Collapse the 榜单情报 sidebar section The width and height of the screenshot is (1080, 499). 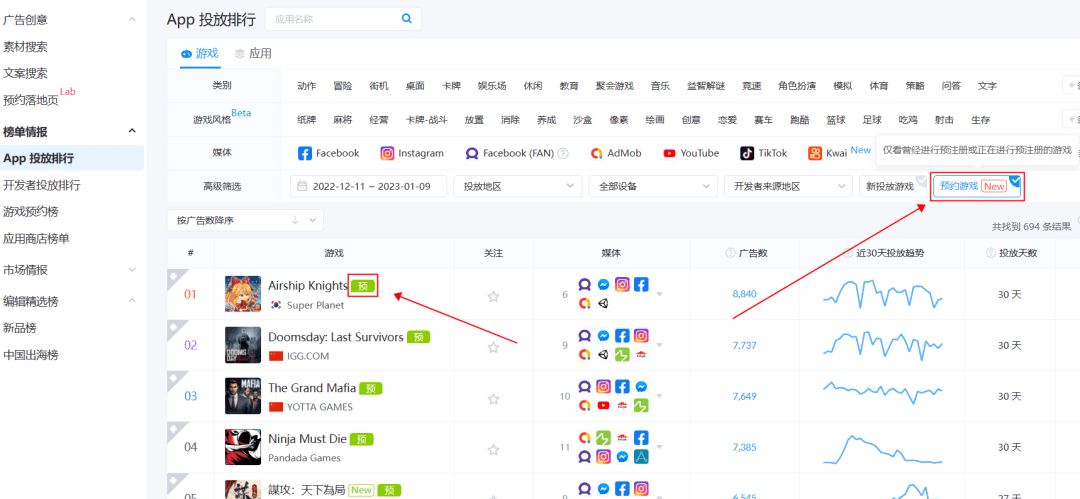click(132, 131)
